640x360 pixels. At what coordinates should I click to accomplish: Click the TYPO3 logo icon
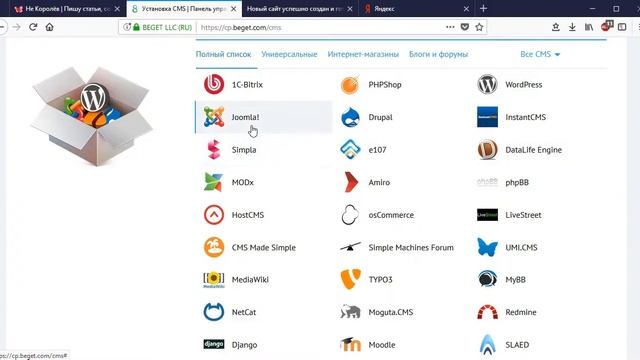[x=350, y=280]
